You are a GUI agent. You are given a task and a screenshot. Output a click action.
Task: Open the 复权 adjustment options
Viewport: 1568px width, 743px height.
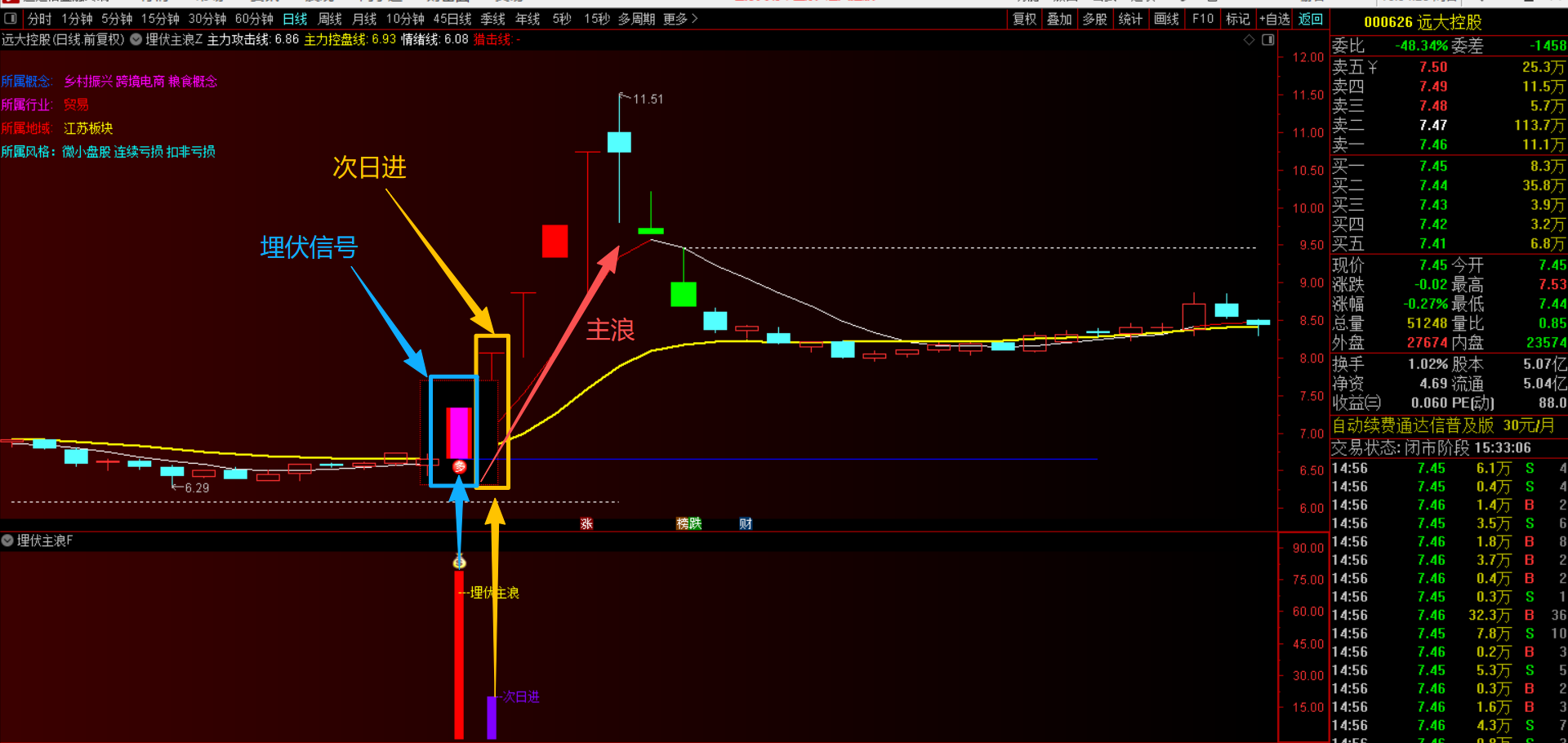(1024, 19)
